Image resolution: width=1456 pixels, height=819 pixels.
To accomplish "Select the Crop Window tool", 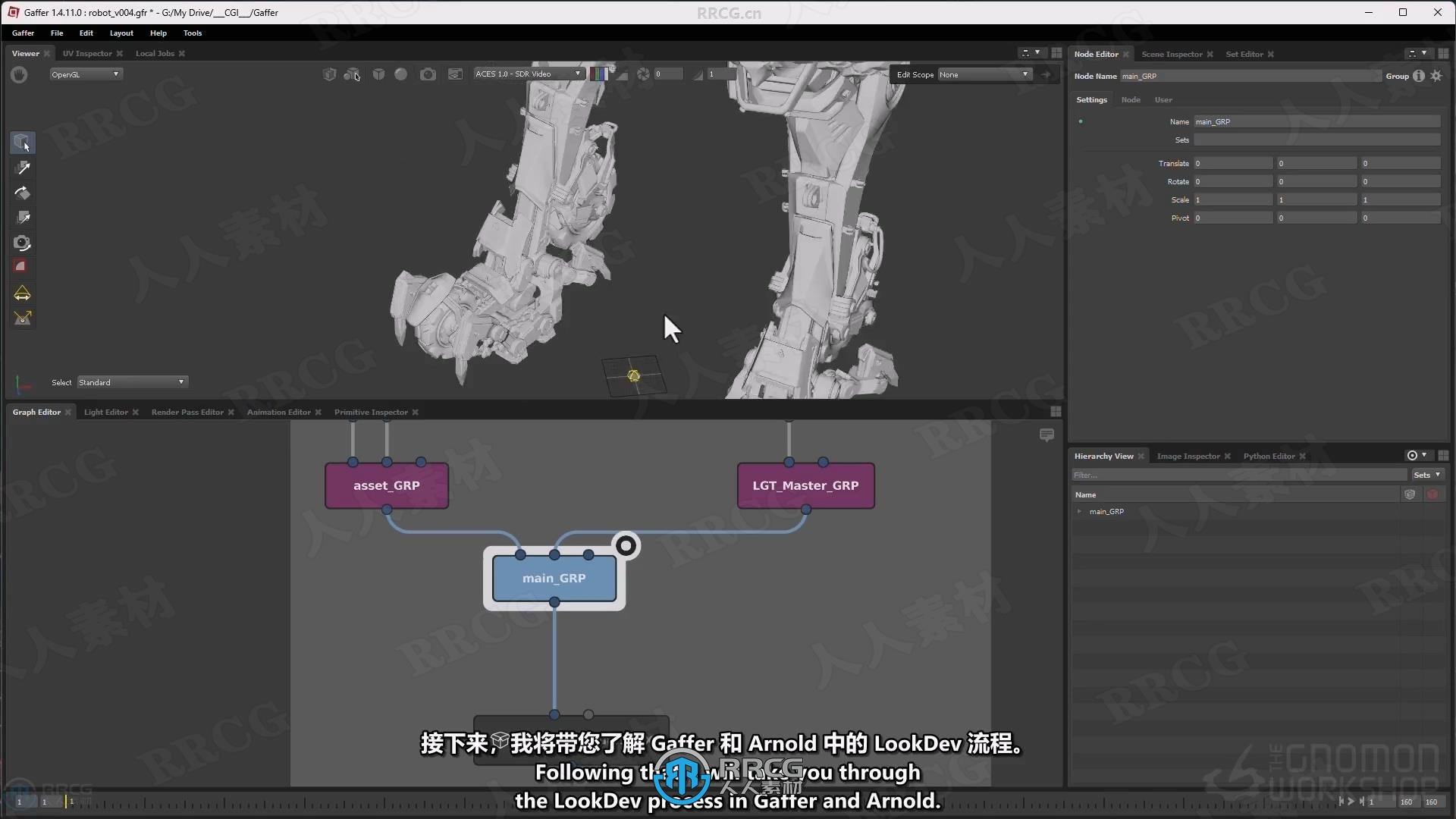I will [21, 266].
